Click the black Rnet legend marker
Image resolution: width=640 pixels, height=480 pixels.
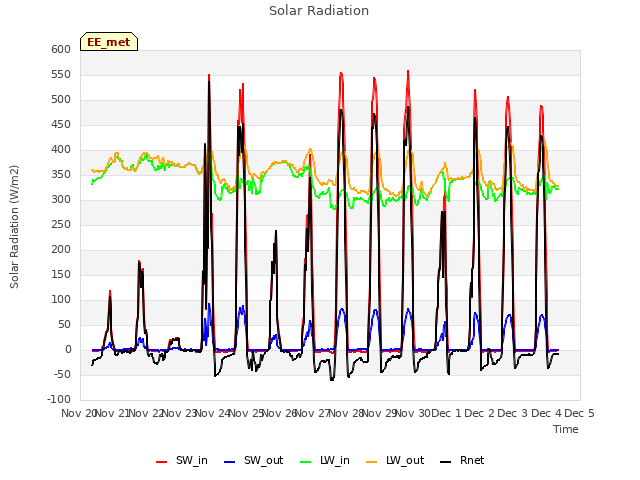point(446,462)
